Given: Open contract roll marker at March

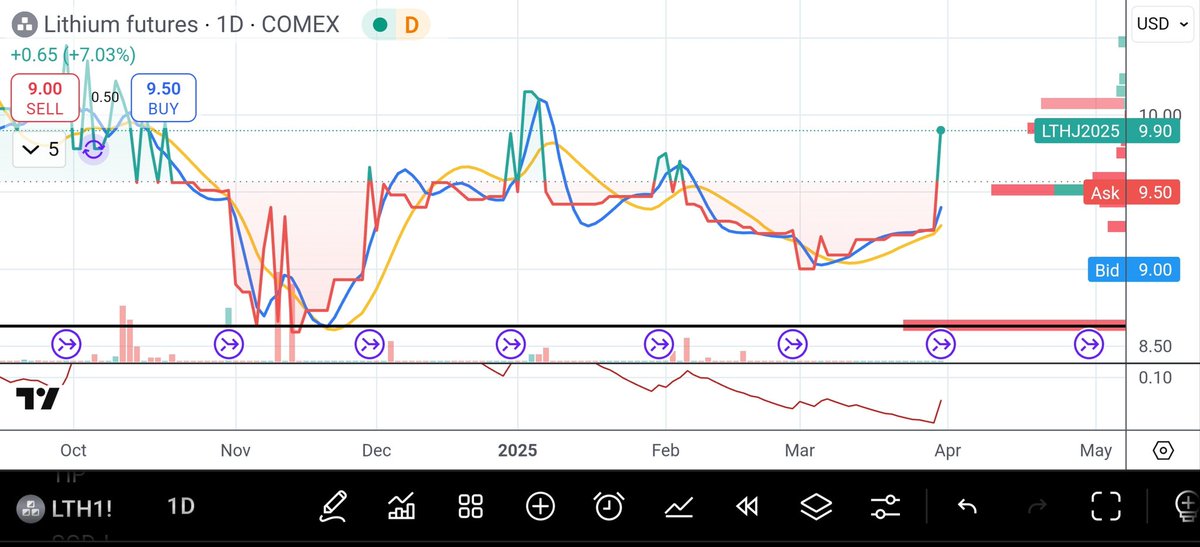Looking at the screenshot, I should coord(793,346).
